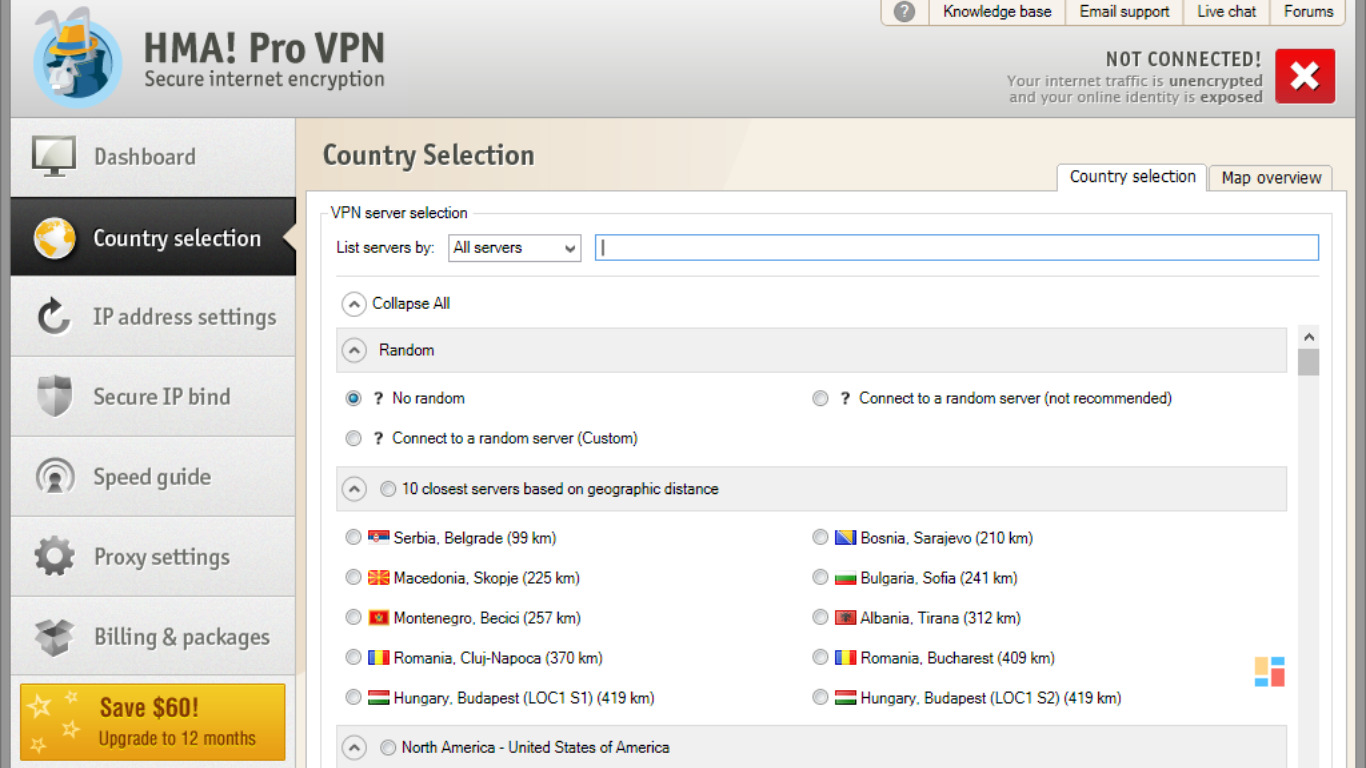Click the server list scrollbar up arrow
Viewport: 1366px width, 768px height.
(x=1308, y=337)
